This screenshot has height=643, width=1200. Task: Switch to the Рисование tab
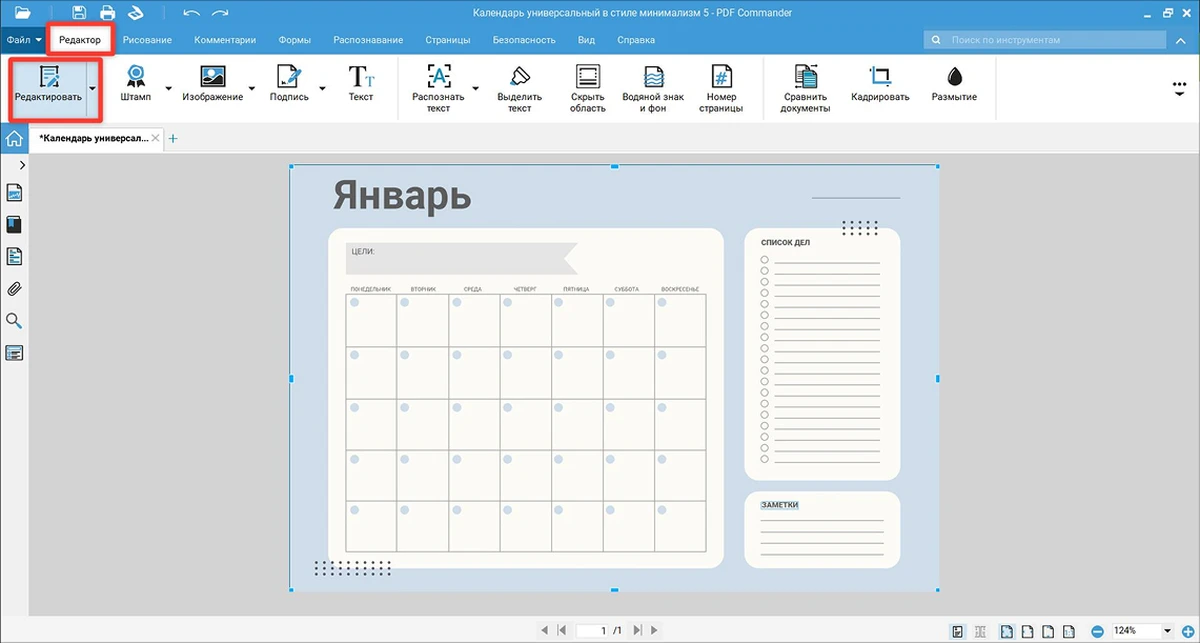pyautogui.click(x=147, y=40)
